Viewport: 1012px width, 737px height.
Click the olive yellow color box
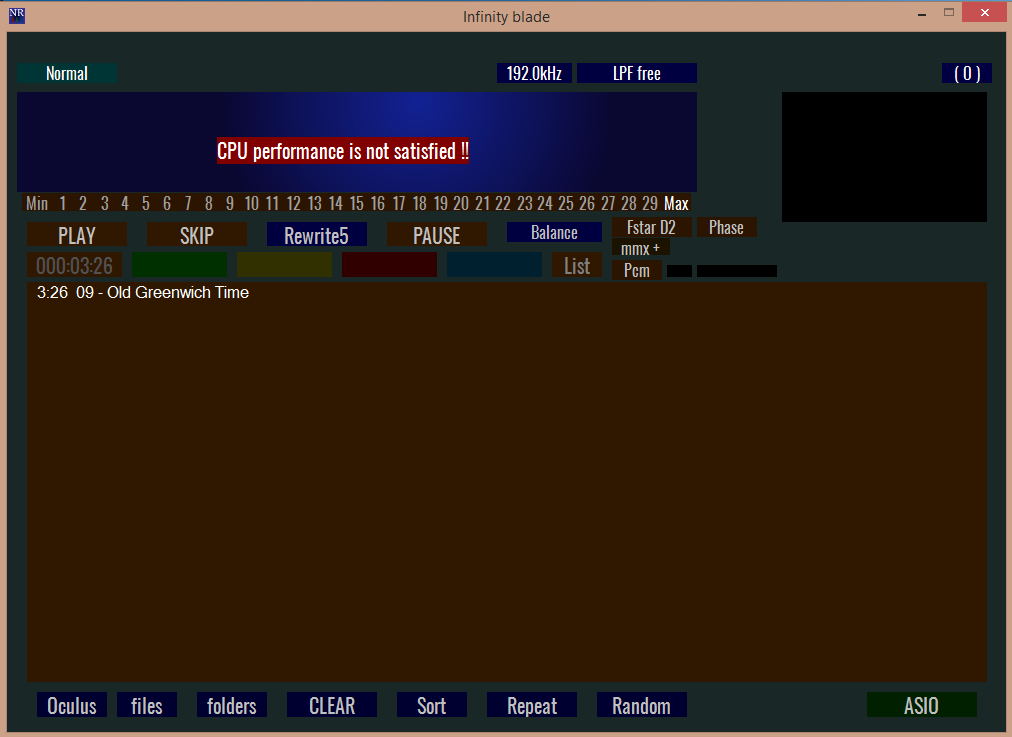coord(285,265)
